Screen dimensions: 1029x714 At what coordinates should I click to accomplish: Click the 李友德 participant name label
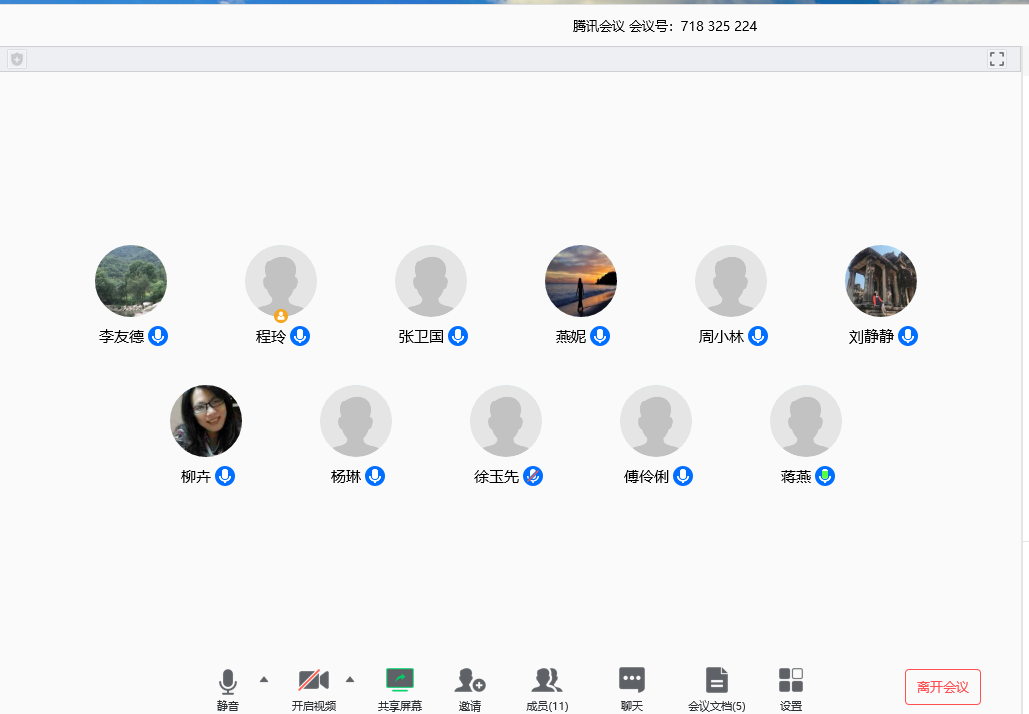[121, 337]
